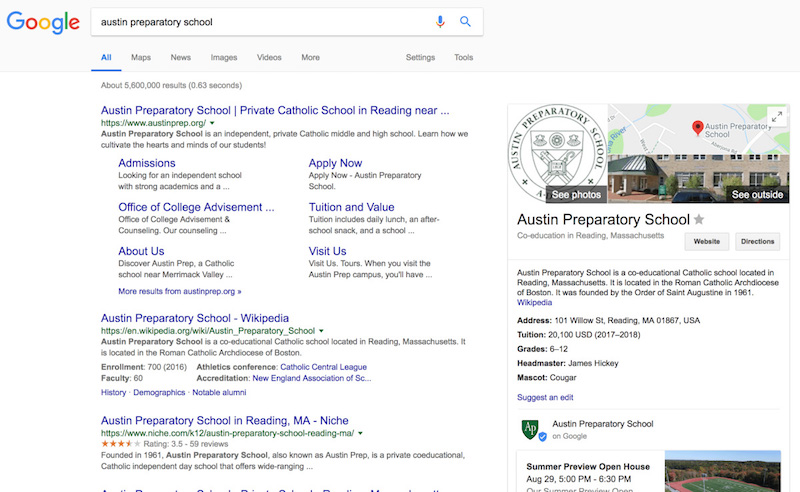Click the star icon beside Austin Preparatory School
This screenshot has height=492, width=800.
[699, 220]
